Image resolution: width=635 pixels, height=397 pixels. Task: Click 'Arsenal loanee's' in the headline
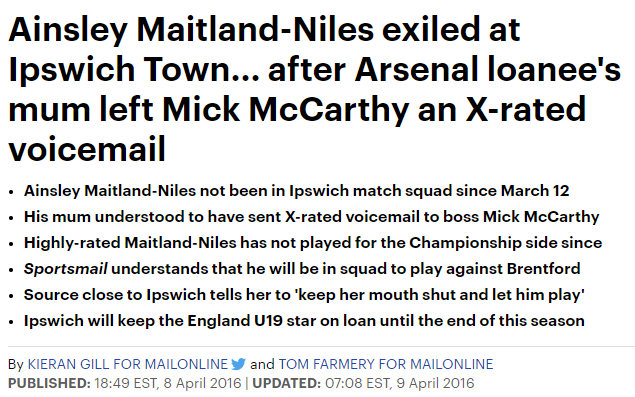488,69
